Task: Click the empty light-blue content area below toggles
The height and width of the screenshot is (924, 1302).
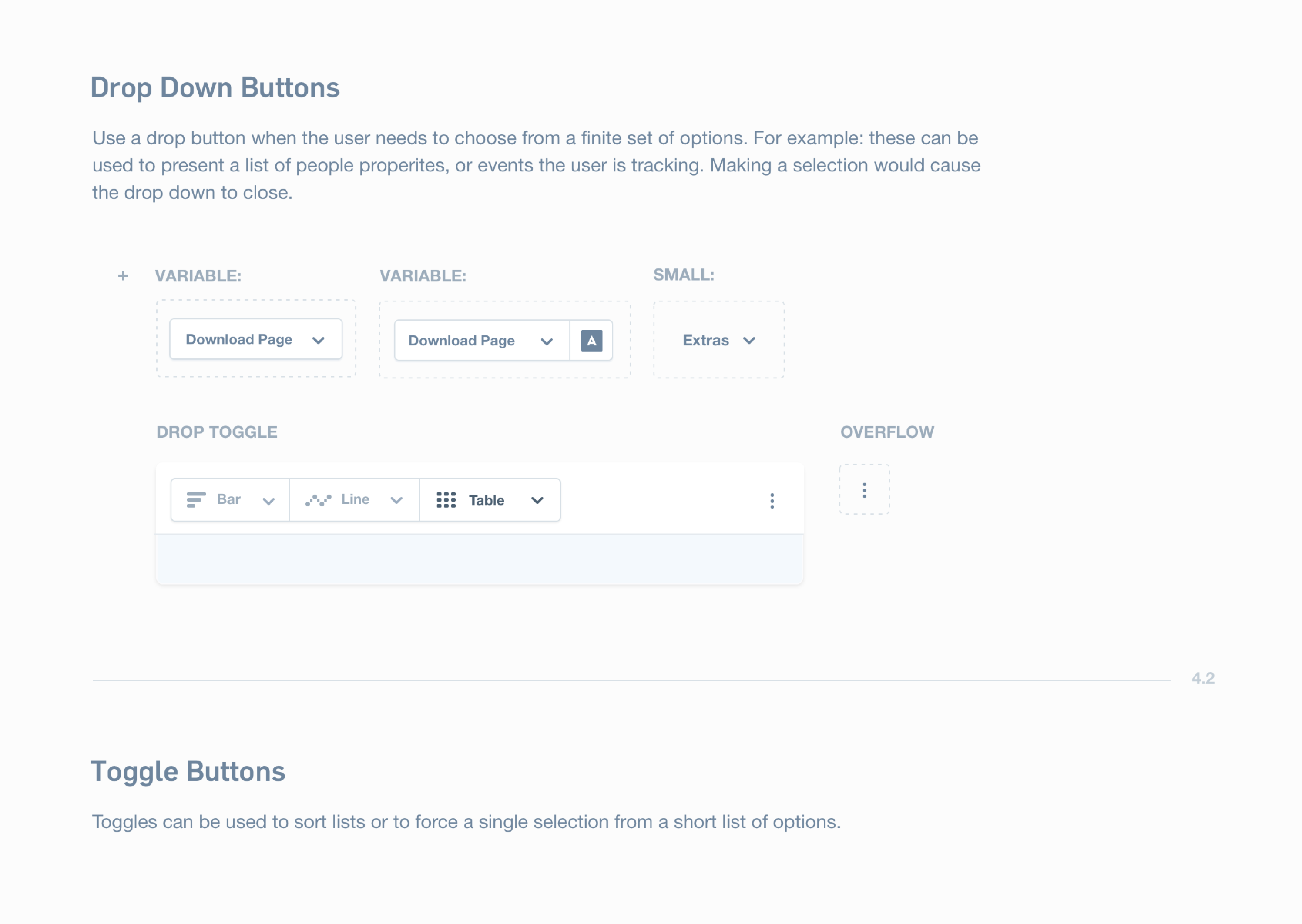Action: coord(480,559)
